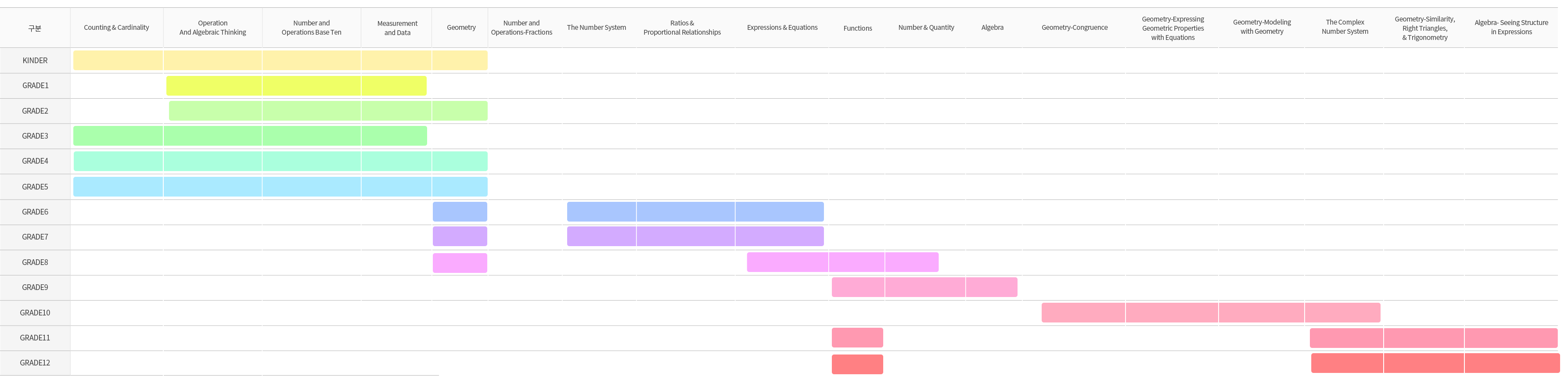Click The Complex Number System header
1568x376 pixels.
click(1344, 27)
